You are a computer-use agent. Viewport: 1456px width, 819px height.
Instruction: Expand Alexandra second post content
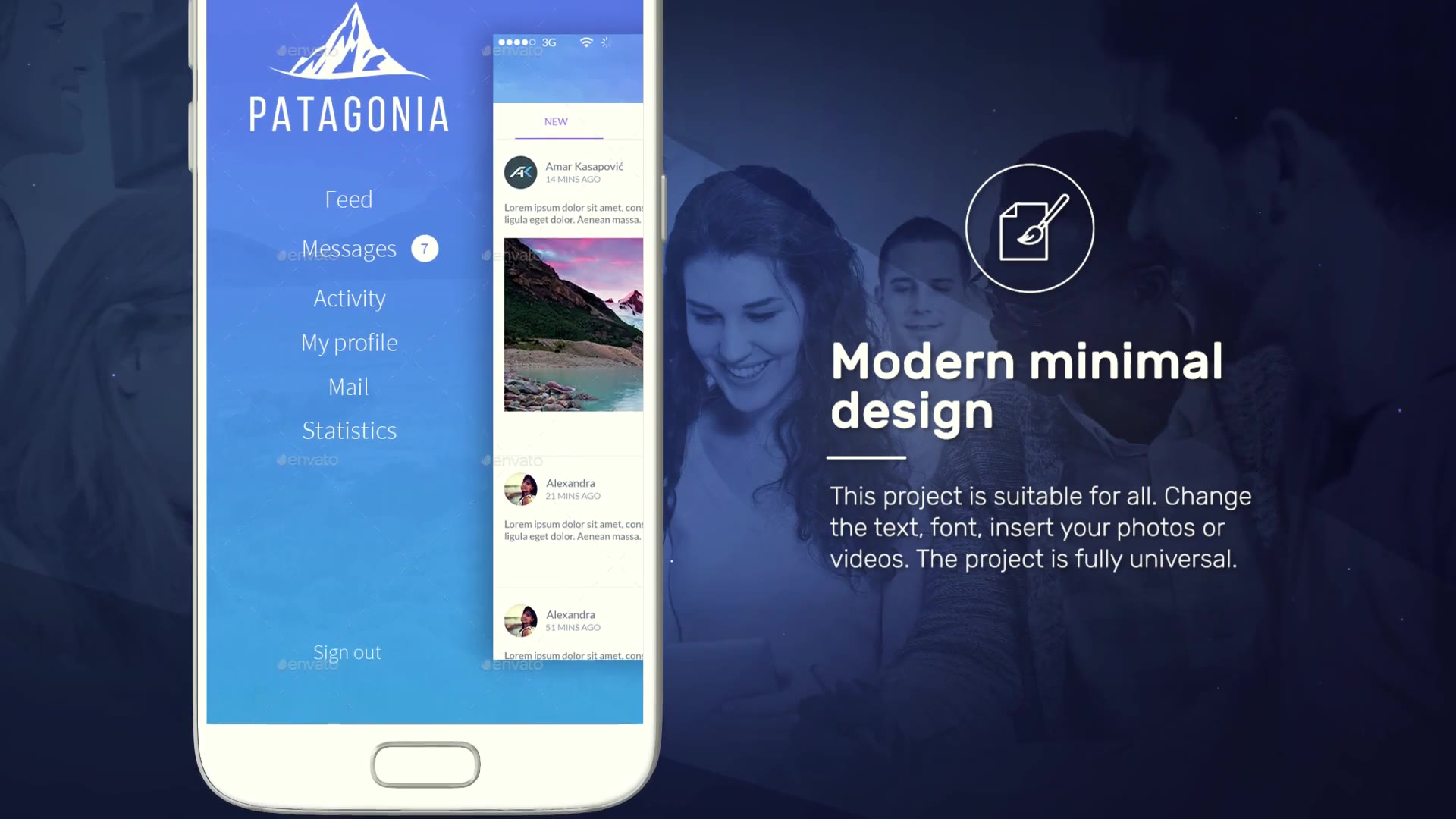tap(574, 655)
